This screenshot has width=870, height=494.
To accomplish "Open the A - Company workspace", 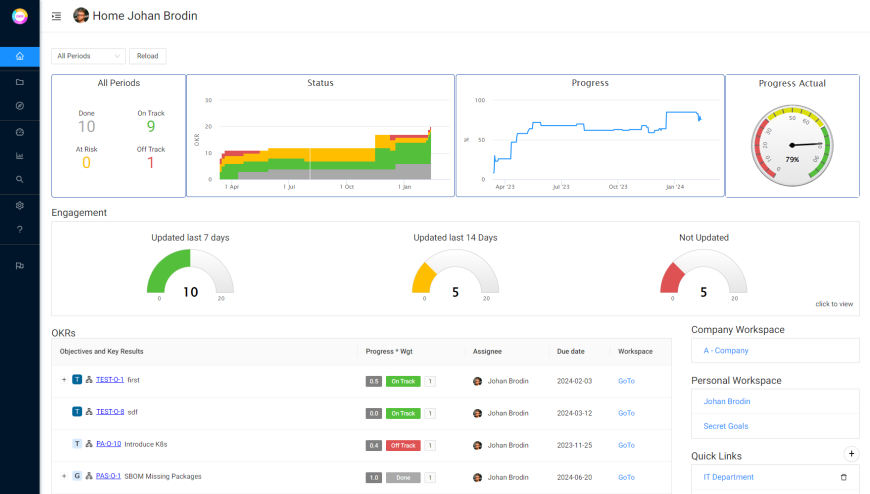I will 726,351.
